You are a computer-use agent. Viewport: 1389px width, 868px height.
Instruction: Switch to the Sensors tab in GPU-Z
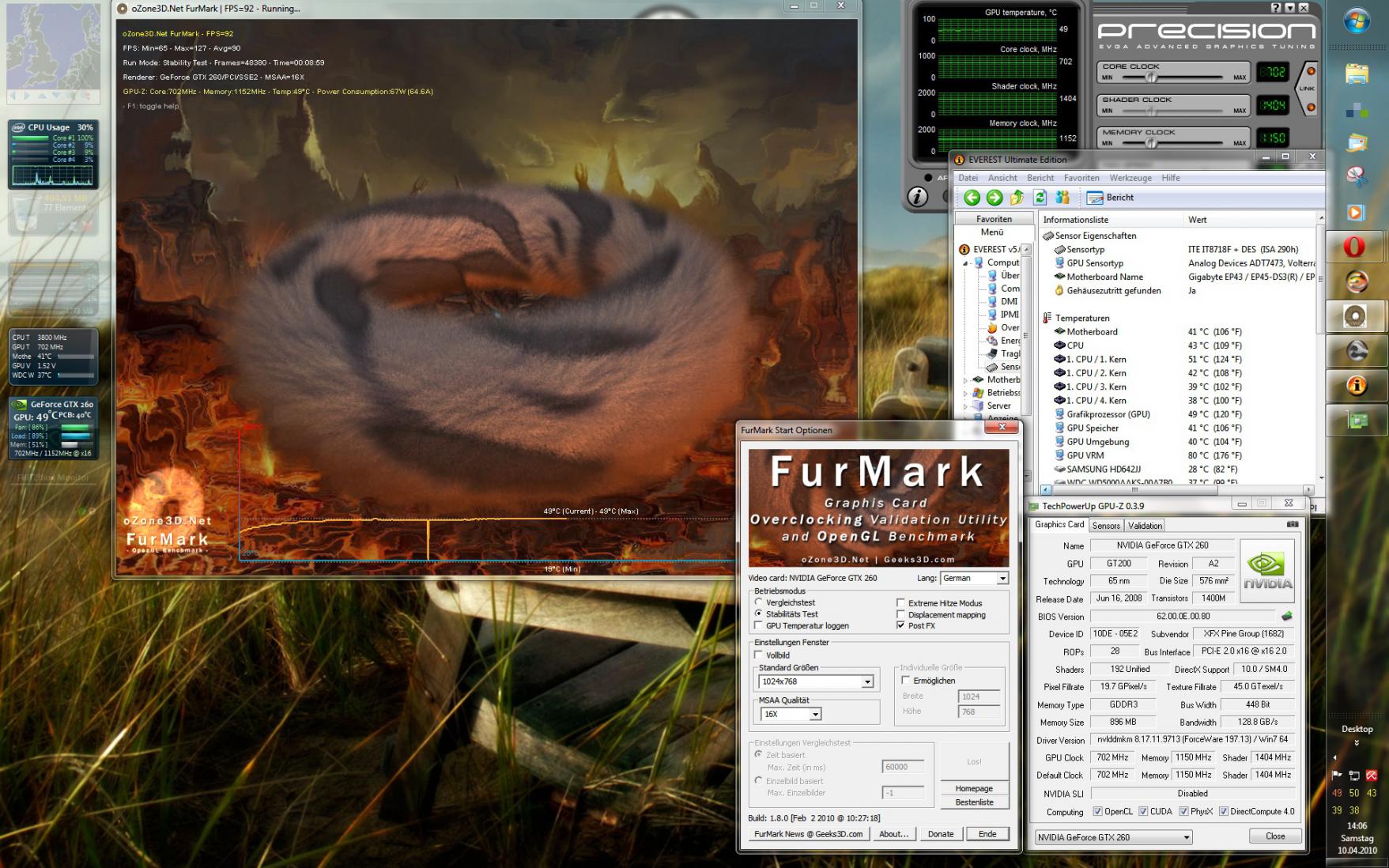(1106, 526)
